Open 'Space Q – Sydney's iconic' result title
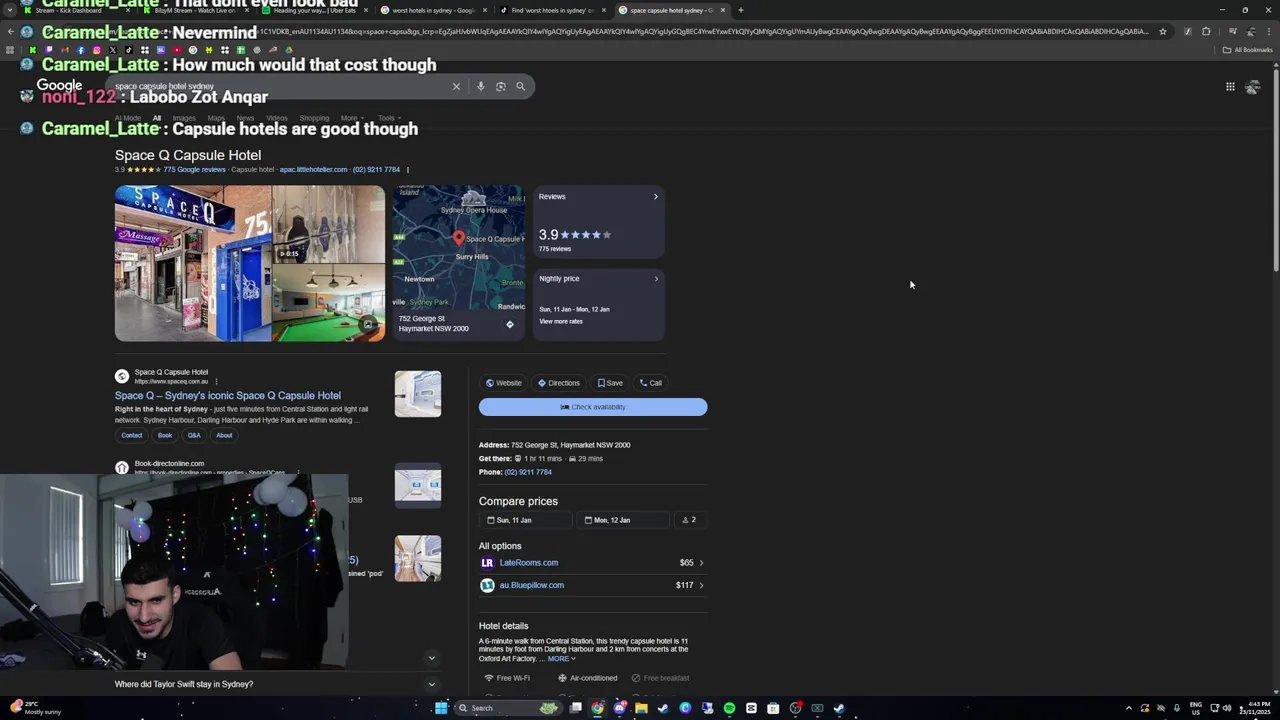This screenshot has width=1280, height=720. [228, 396]
